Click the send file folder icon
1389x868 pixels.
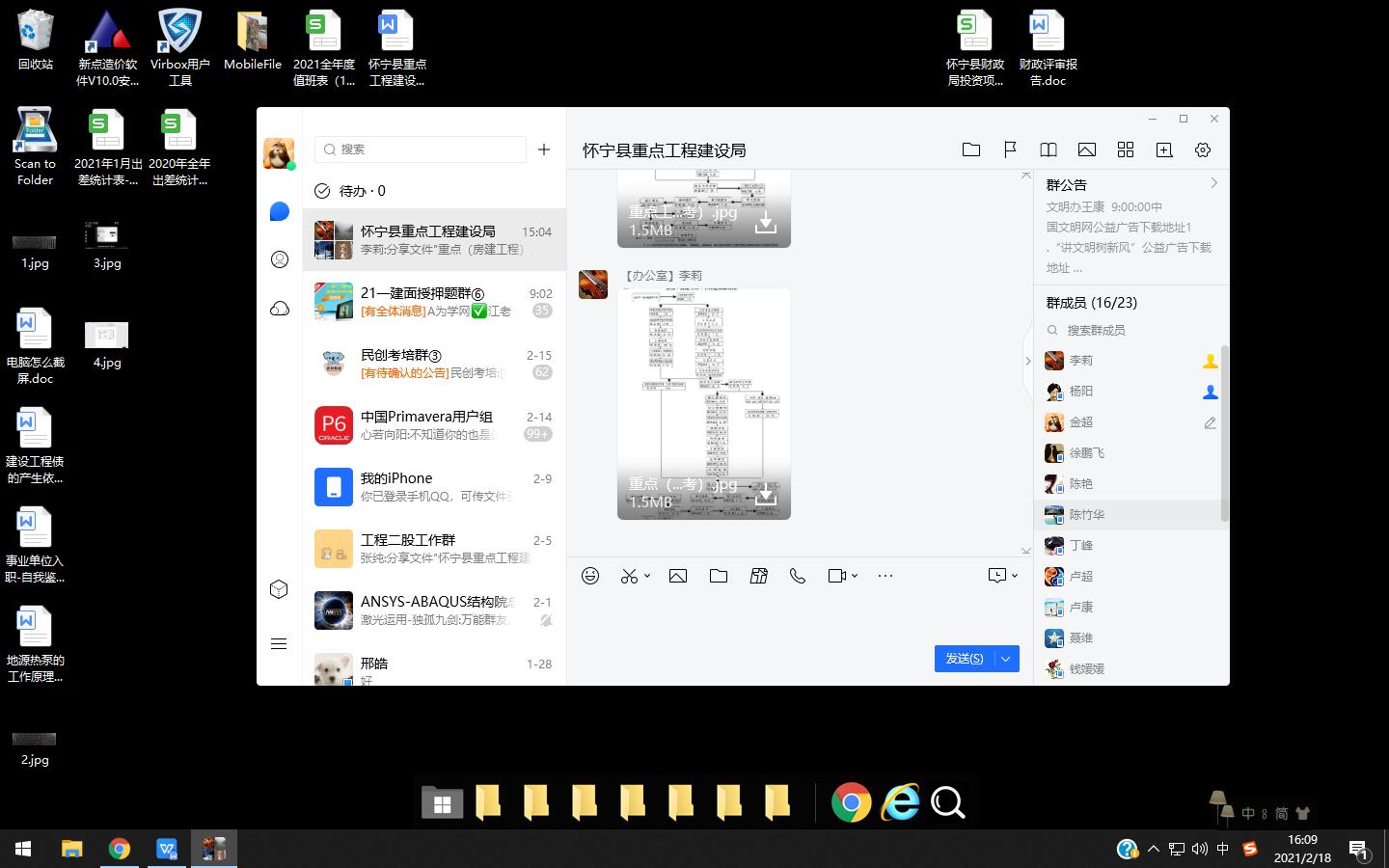[718, 575]
